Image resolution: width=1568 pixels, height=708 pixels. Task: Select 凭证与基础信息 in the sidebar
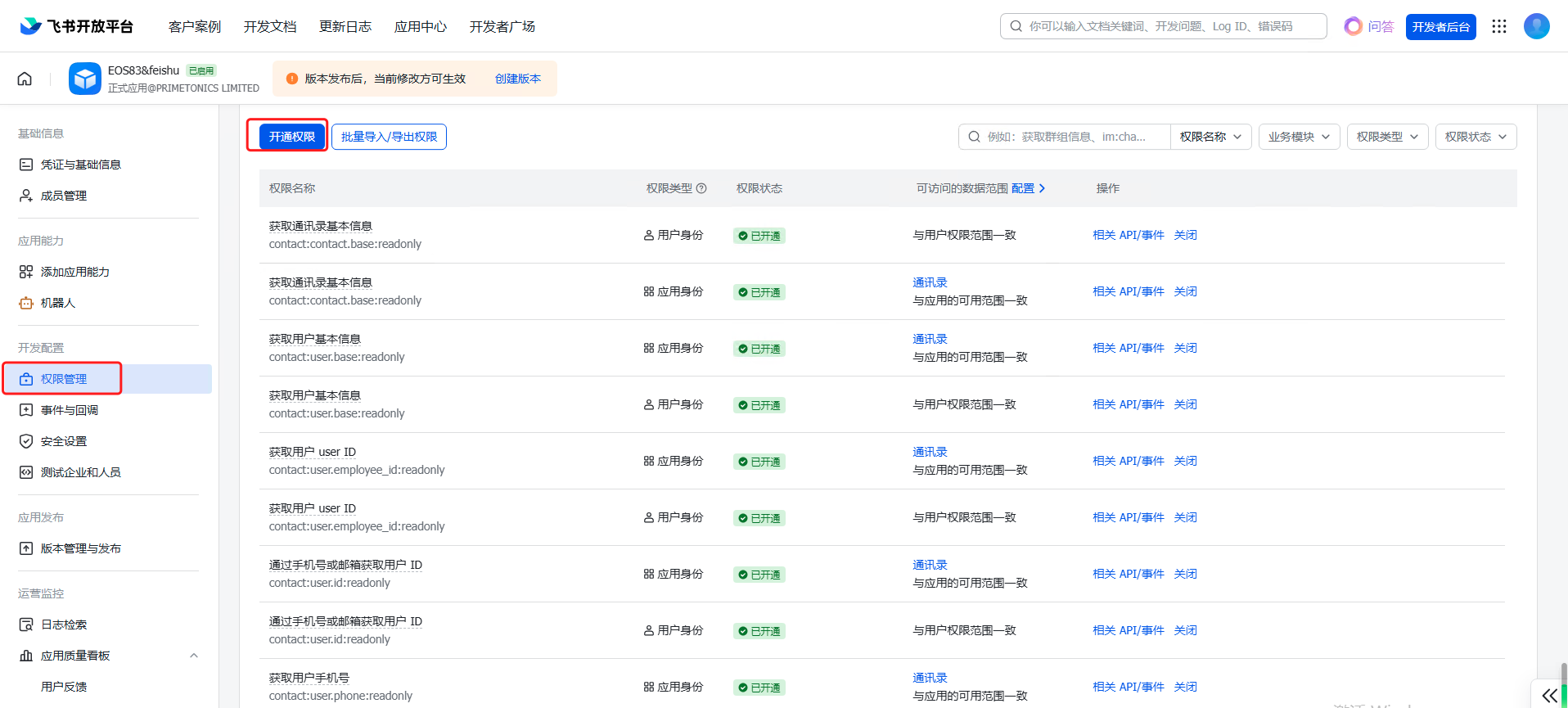pyautogui.click(x=80, y=165)
